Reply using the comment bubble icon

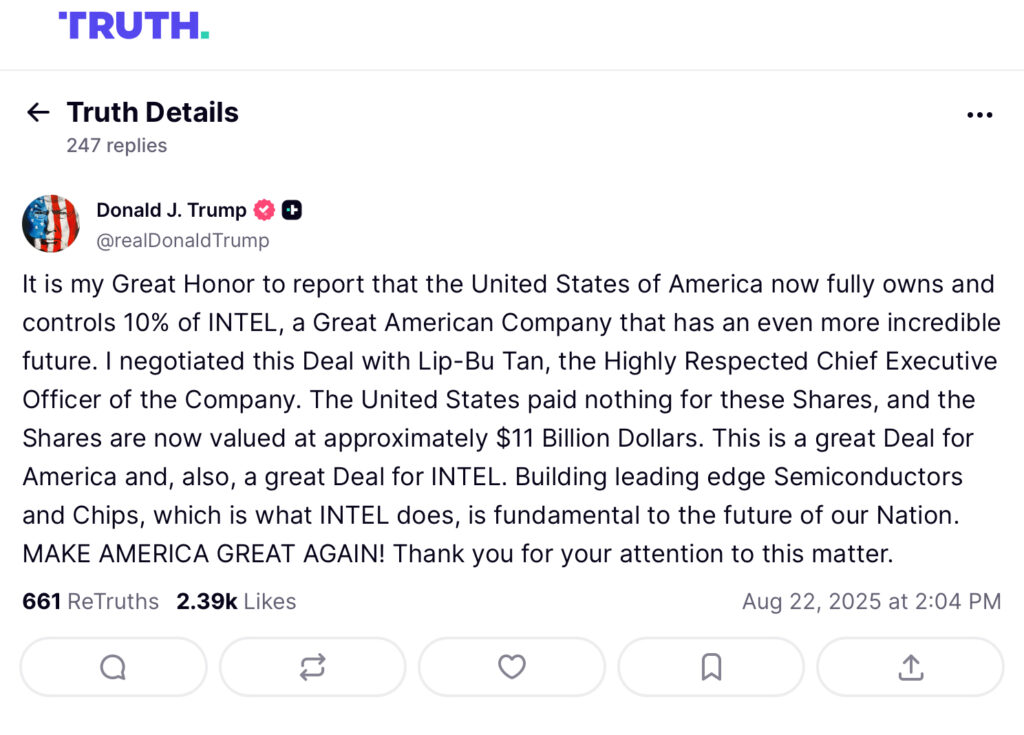(114, 667)
